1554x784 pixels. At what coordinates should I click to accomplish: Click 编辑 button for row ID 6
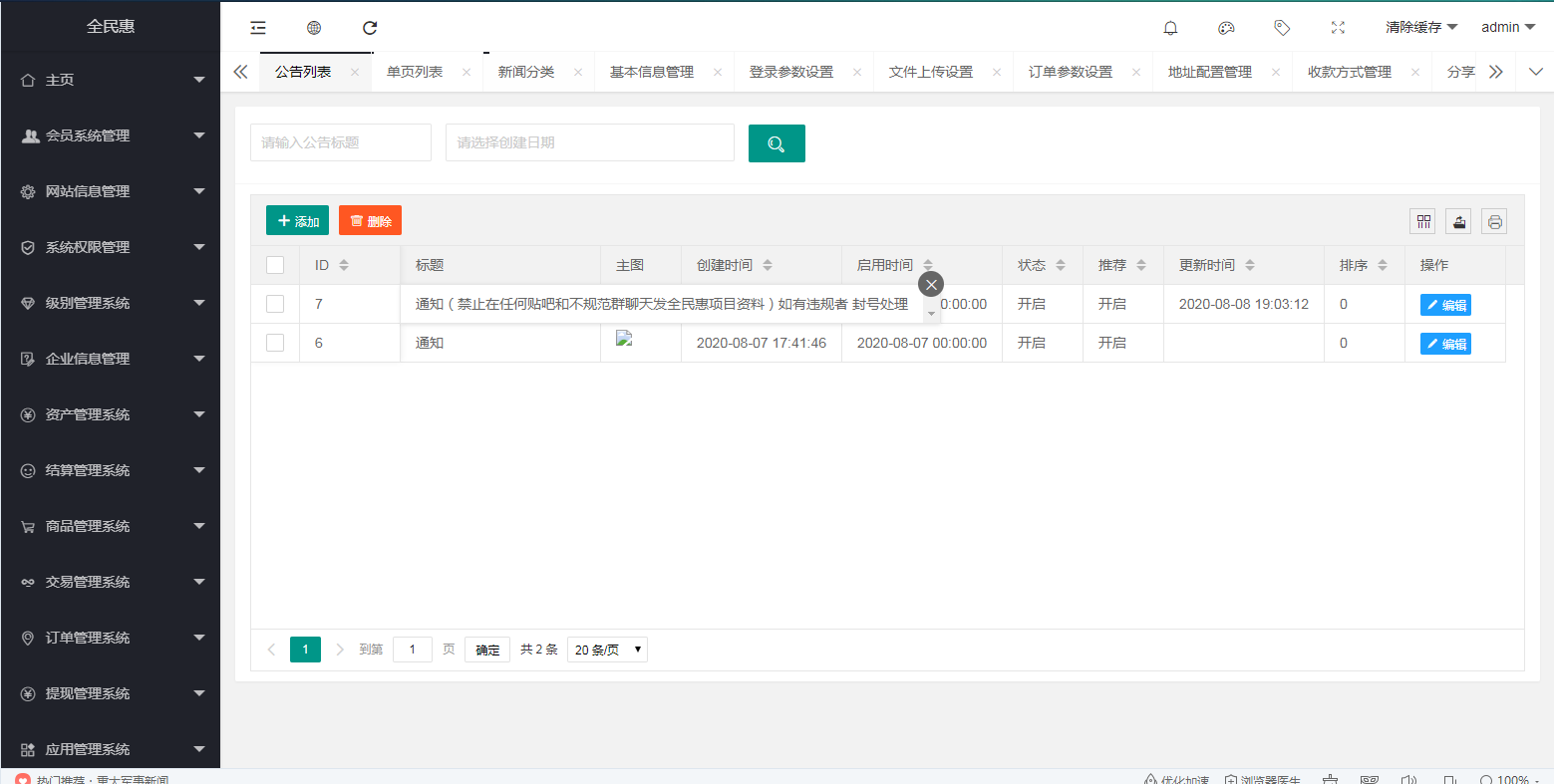pyautogui.click(x=1445, y=344)
